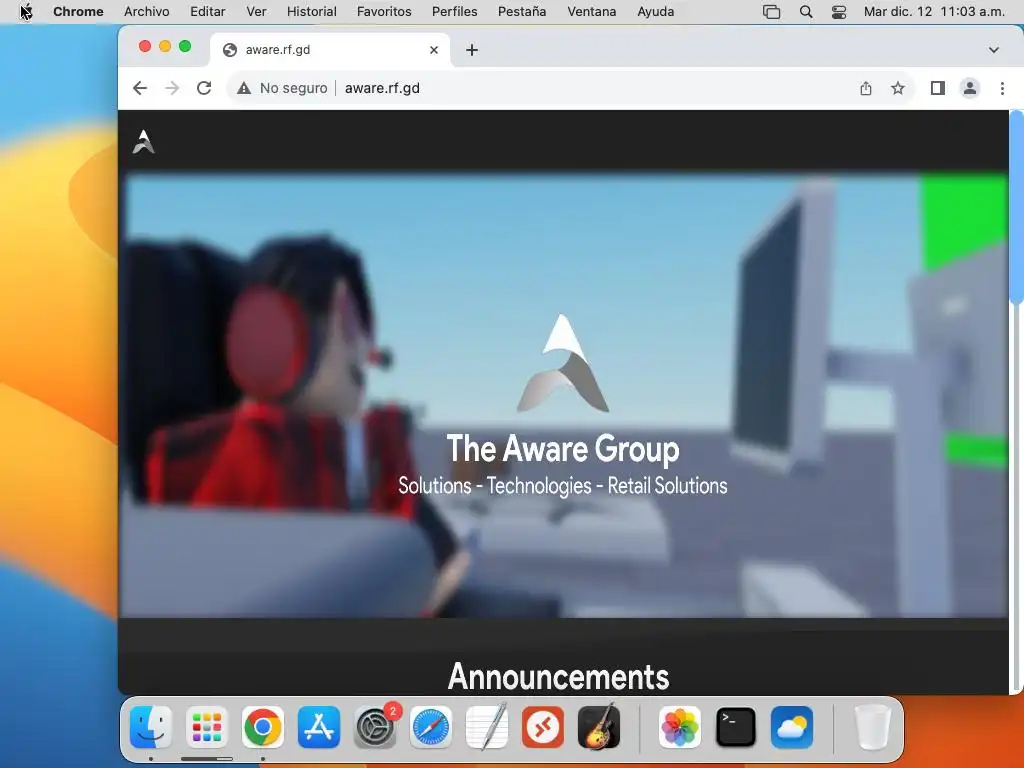The image size is (1024, 768).
Task: Click the date and time in menu bar
Action: point(934,12)
